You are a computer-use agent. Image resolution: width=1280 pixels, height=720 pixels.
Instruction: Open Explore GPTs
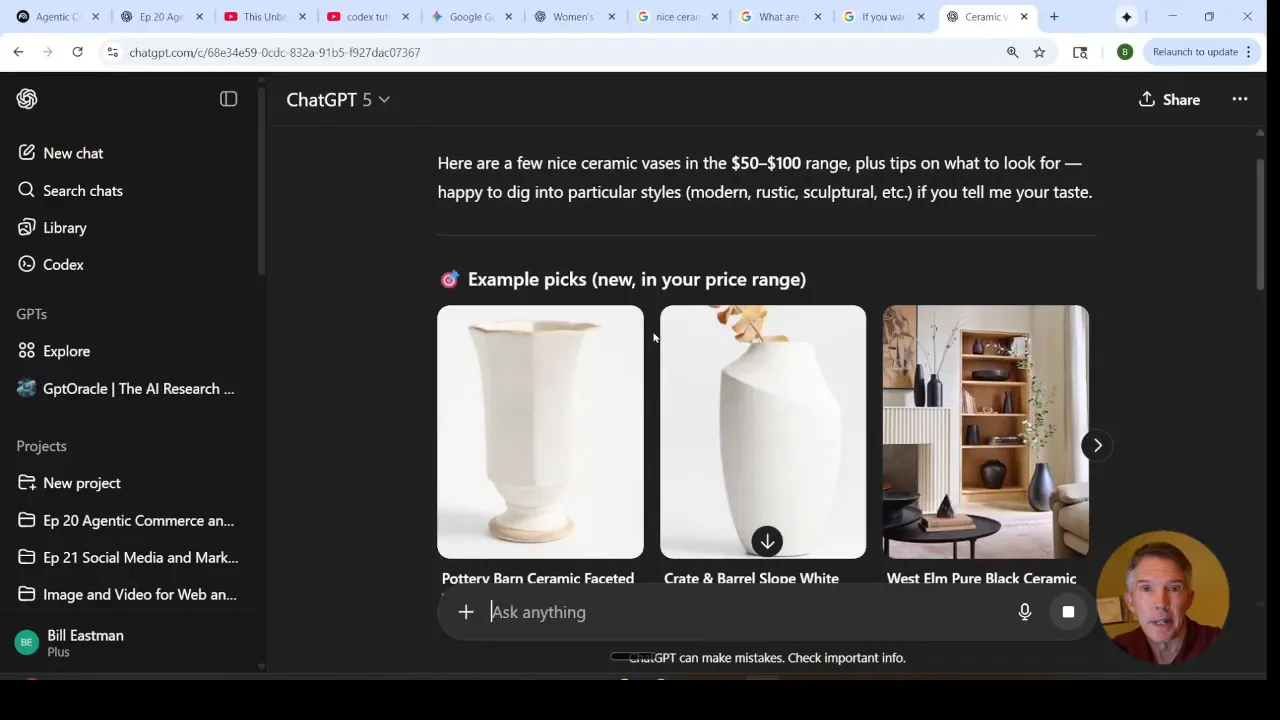coord(66,351)
